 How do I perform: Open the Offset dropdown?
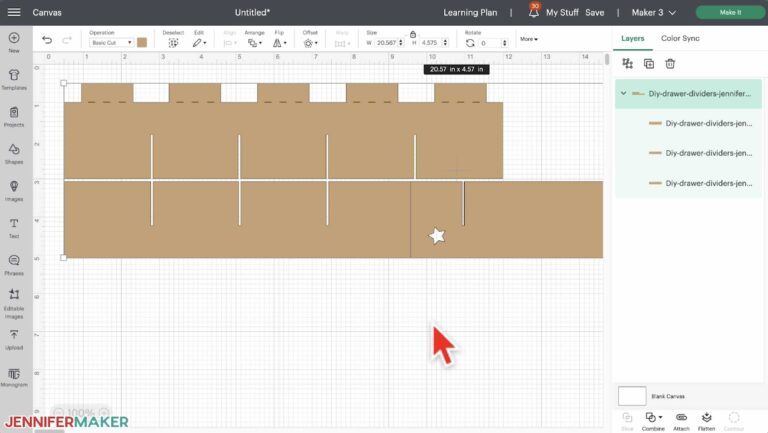310,43
